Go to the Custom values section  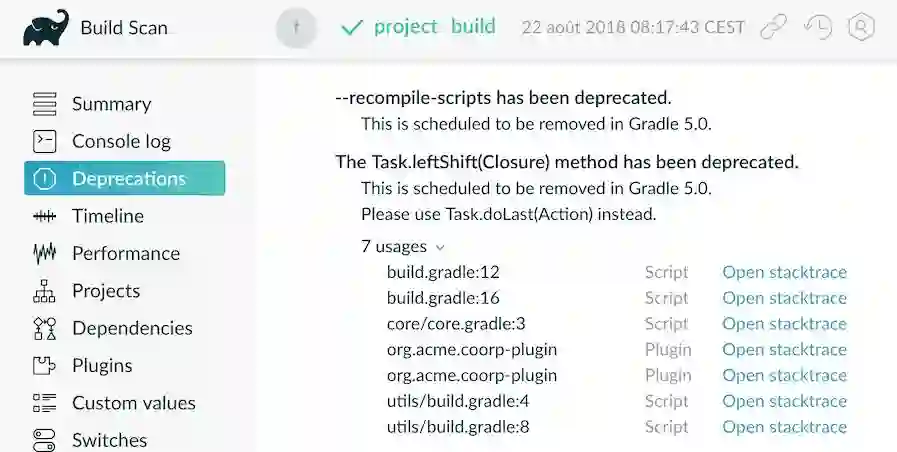pyautogui.click(x=133, y=403)
